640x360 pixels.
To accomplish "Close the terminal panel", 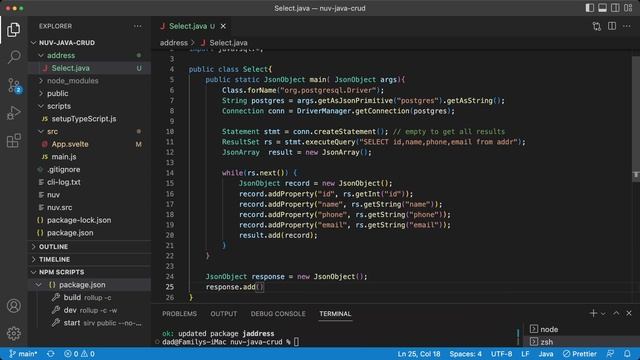I will click(629, 313).
